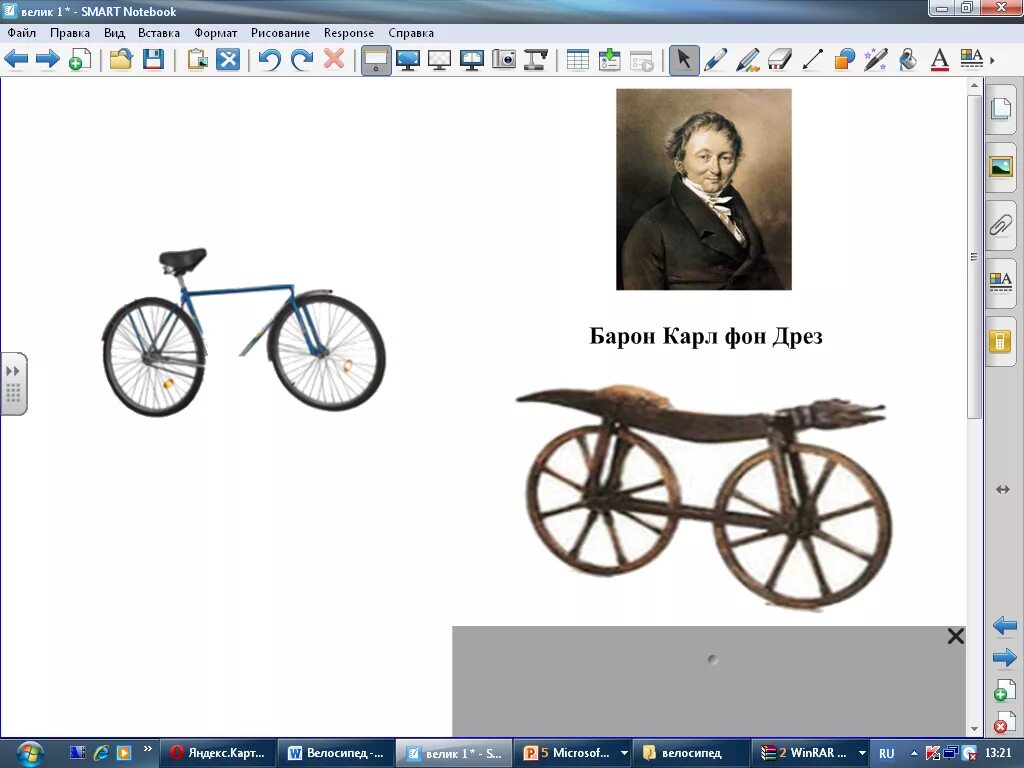The image size is (1024, 768).
Task: Add page using sidebar plus icon
Action: tap(1004, 690)
